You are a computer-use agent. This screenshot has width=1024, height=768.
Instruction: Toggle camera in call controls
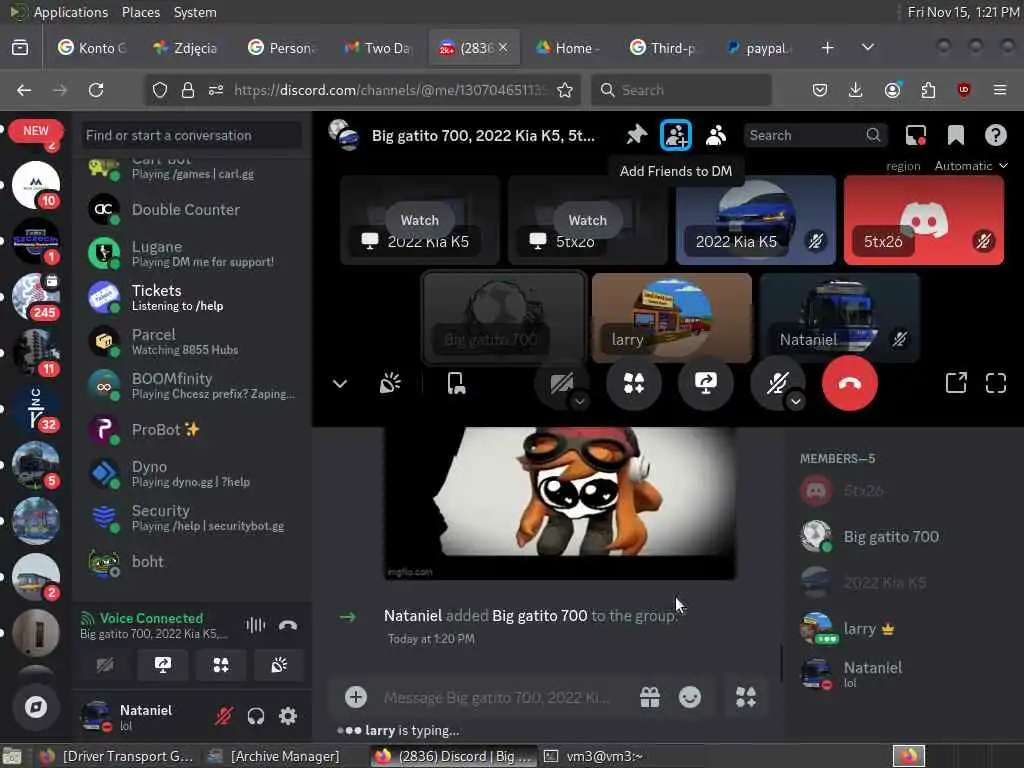(x=561, y=383)
